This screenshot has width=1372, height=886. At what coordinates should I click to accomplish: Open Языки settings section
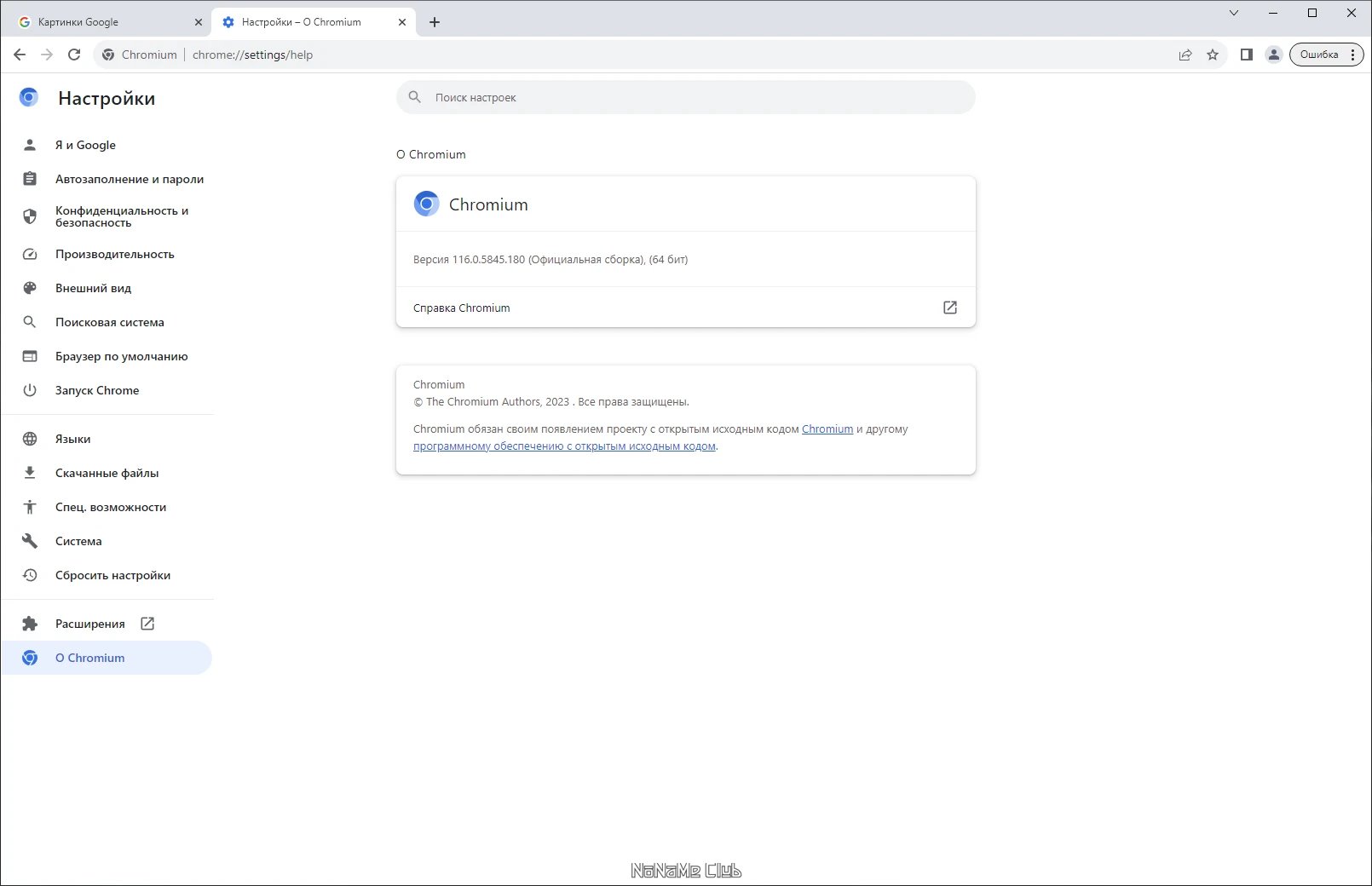coord(107,439)
